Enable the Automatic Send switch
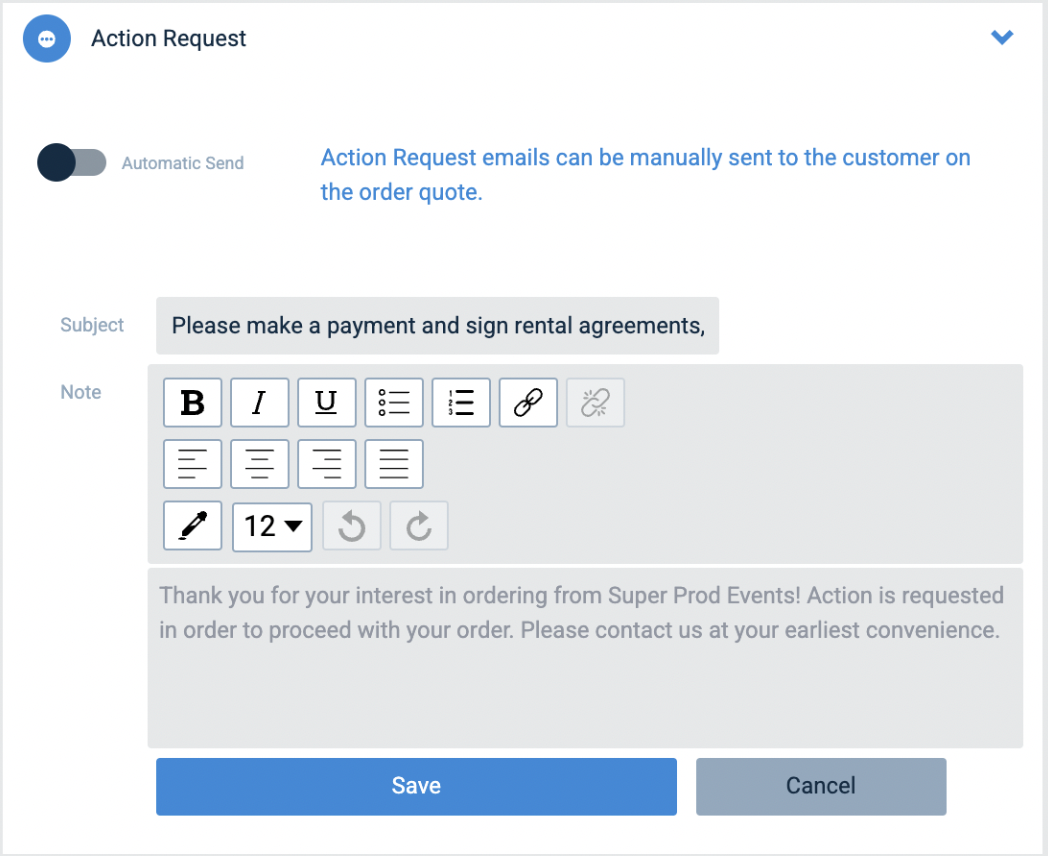This screenshot has height=856, width=1048. (72, 162)
